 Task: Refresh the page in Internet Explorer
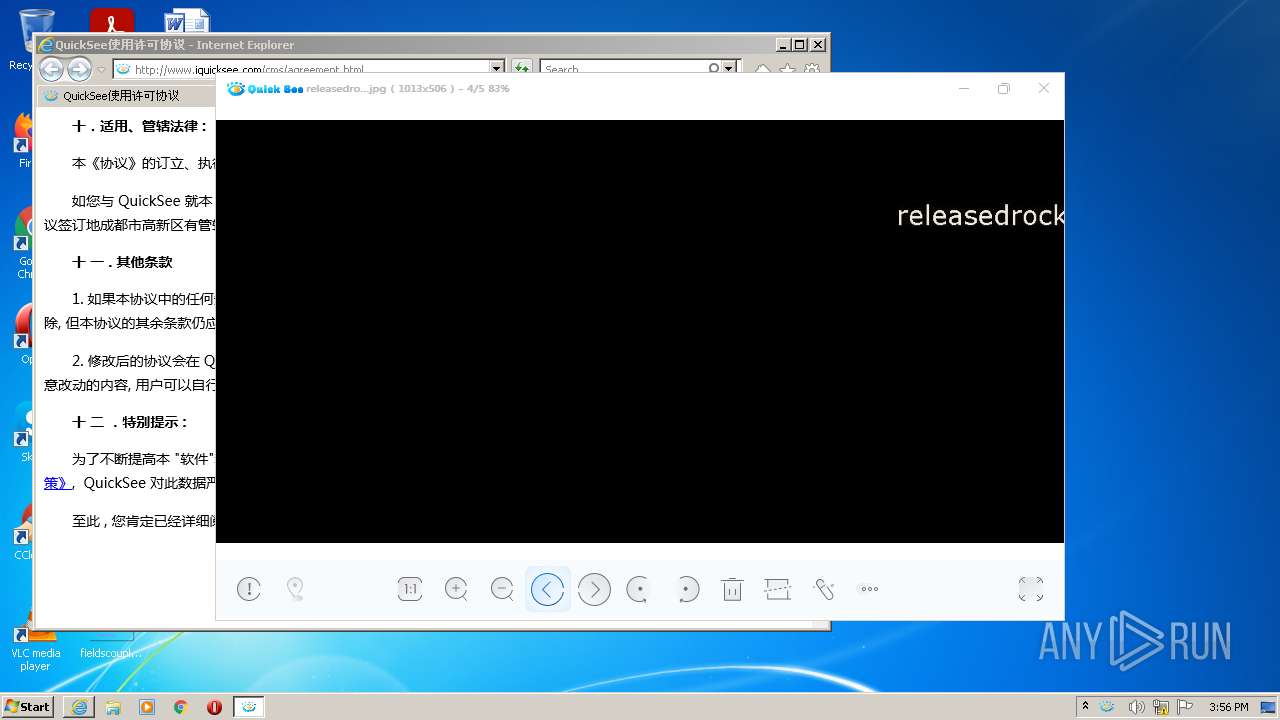point(522,69)
